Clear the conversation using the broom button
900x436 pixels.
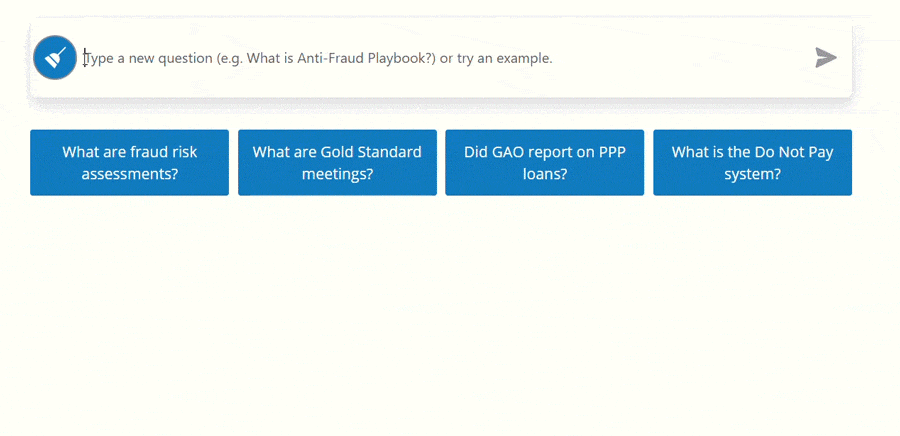click(x=55, y=58)
